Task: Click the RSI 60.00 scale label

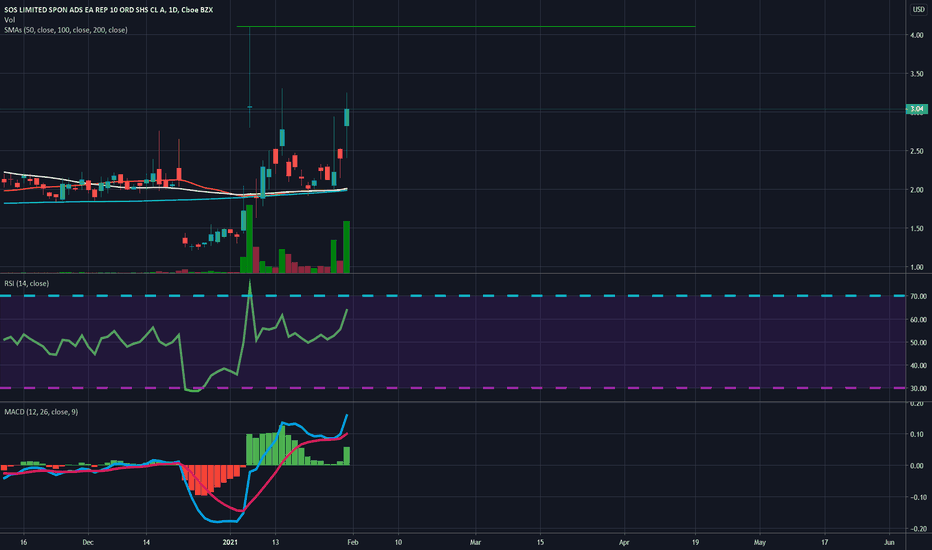Action: (918, 319)
